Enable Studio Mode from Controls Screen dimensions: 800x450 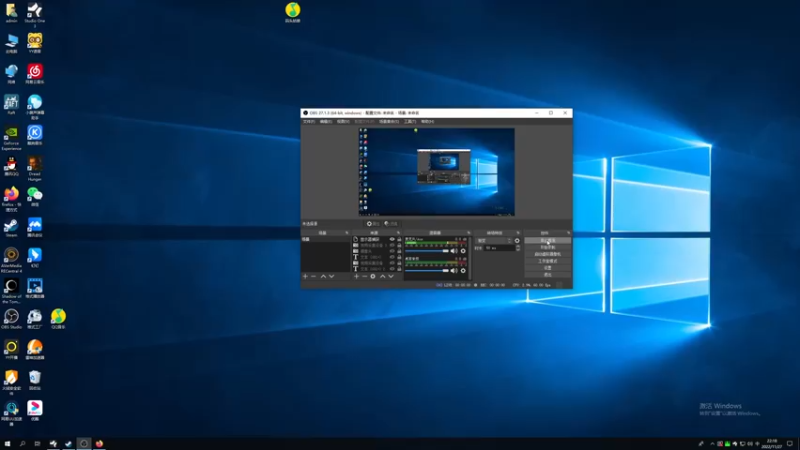click(547, 261)
